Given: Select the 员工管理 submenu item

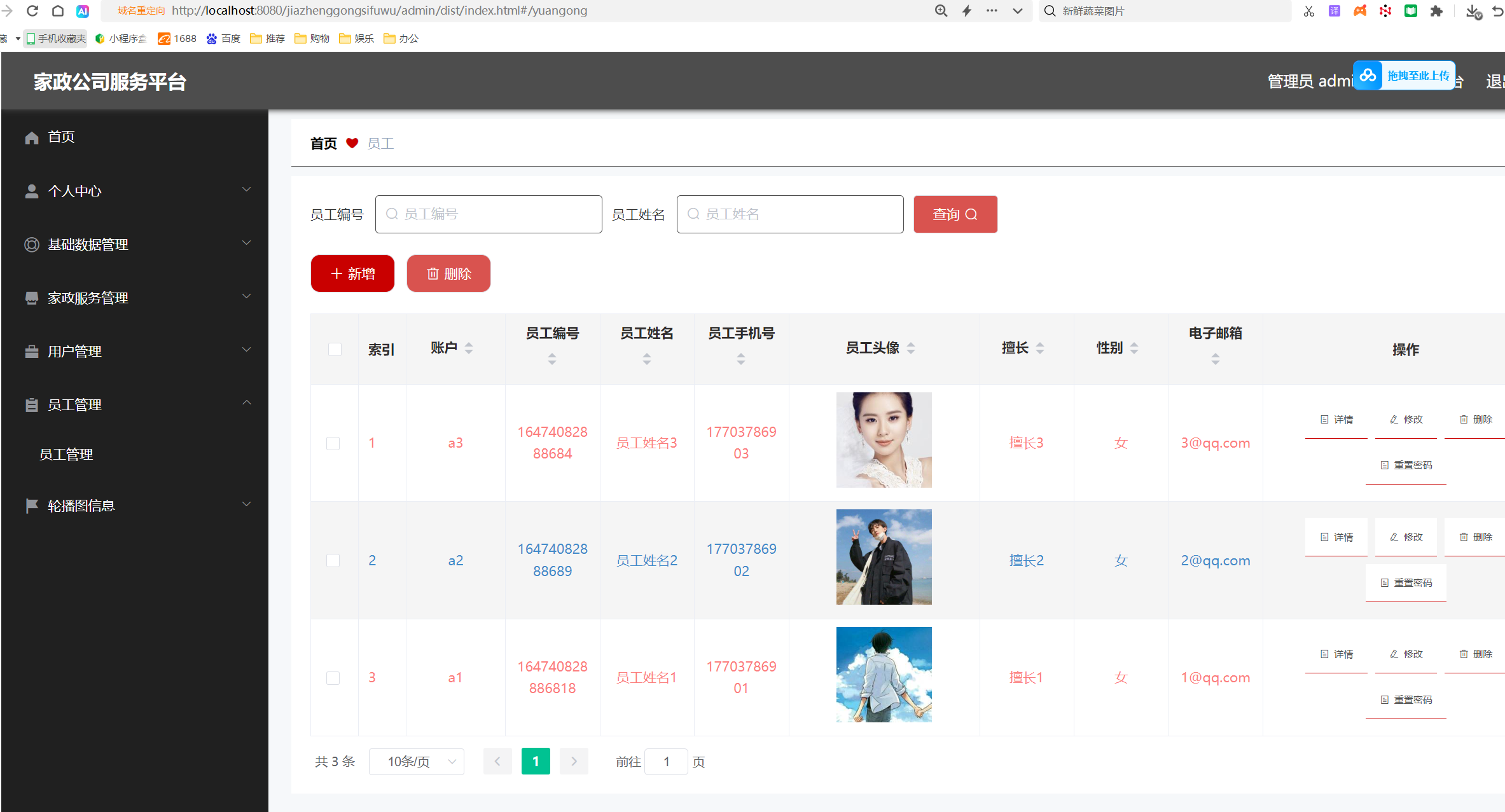Looking at the screenshot, I should click(66, 454).
